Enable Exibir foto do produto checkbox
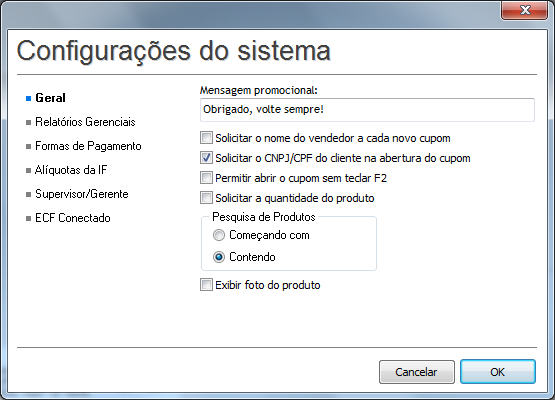This screenshot has width=555, height=400. [x=206, y=285]
